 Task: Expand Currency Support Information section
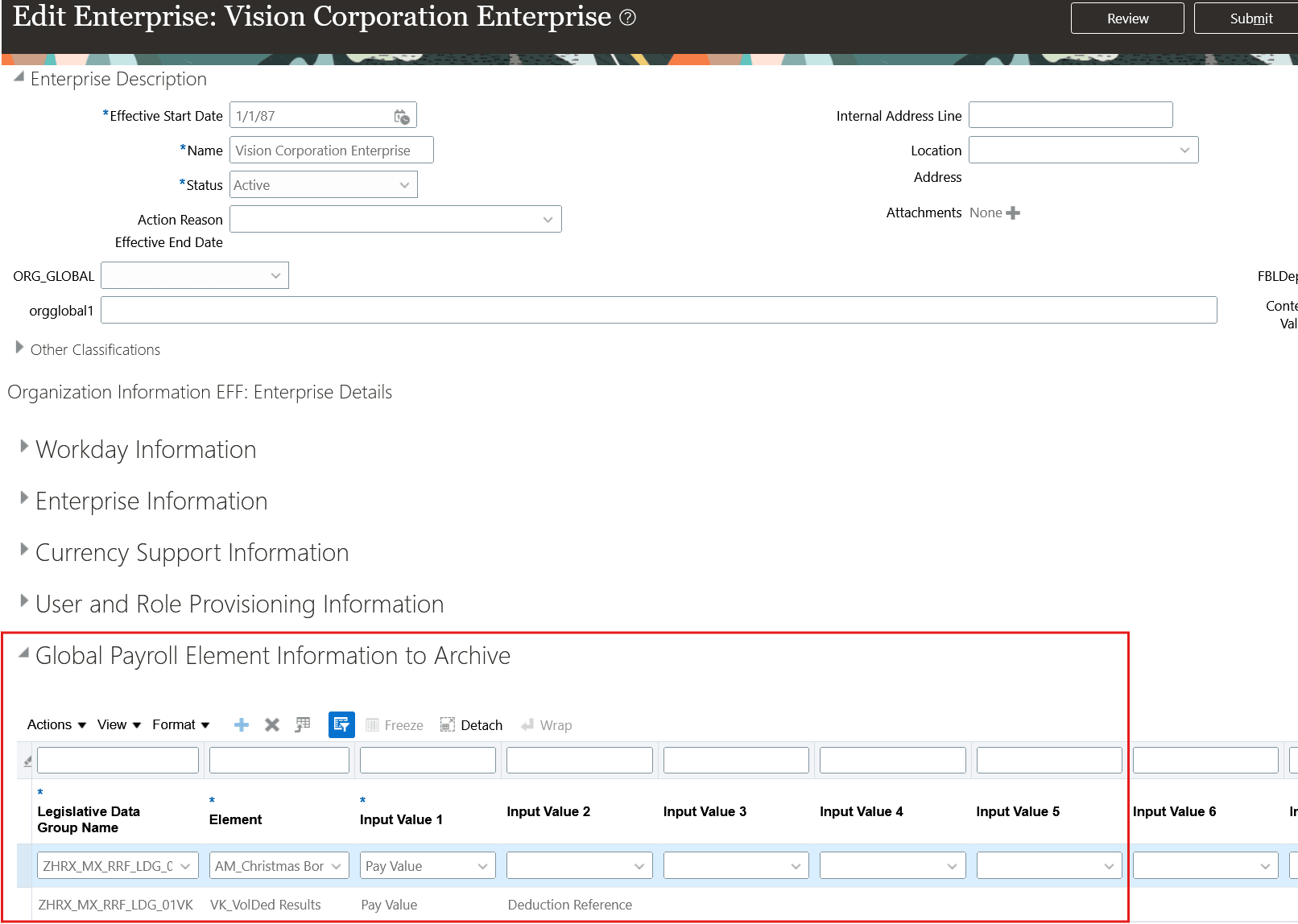[x=24, y=549]
